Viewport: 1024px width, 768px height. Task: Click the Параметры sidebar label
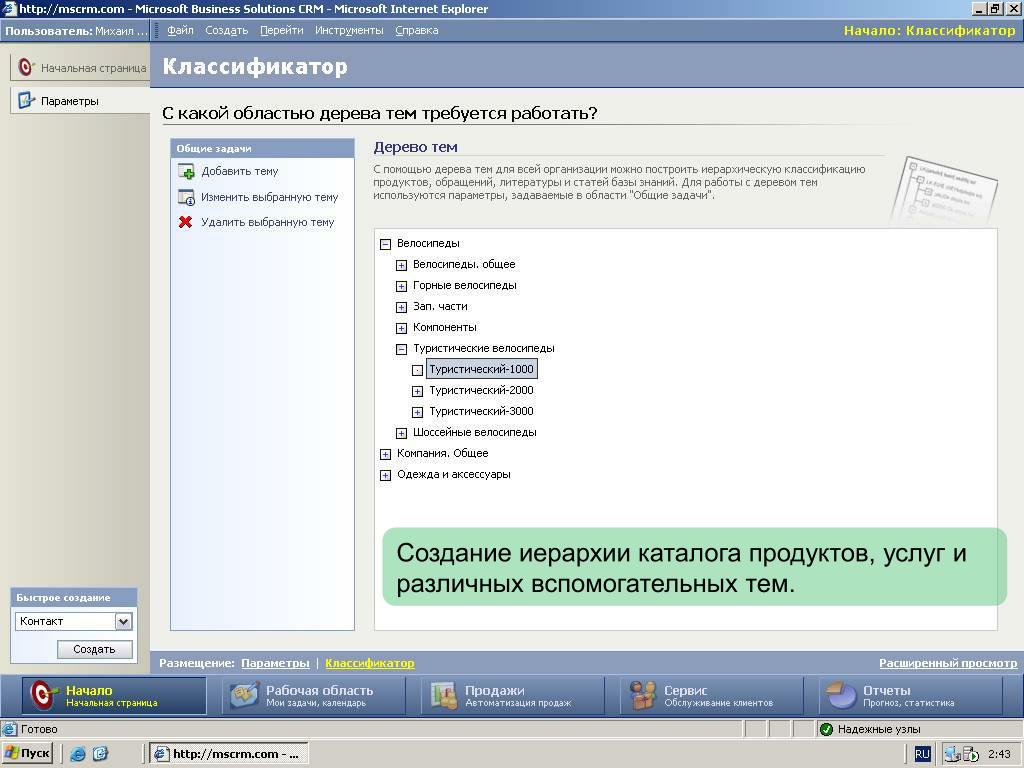point(70,101)
